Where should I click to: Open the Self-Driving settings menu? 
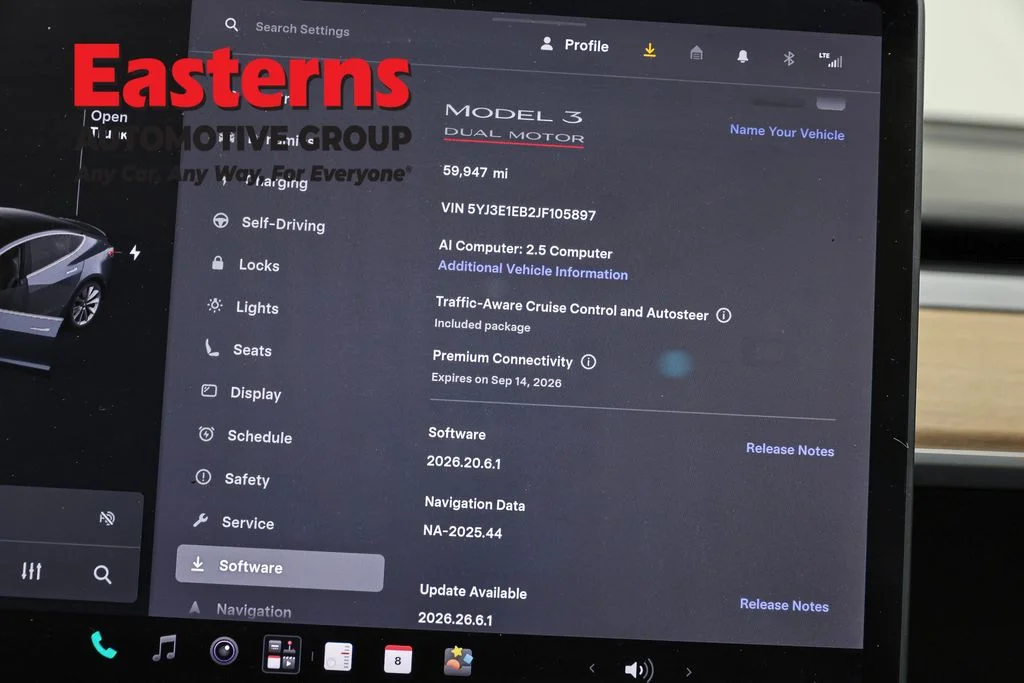(x=269, y=223)
